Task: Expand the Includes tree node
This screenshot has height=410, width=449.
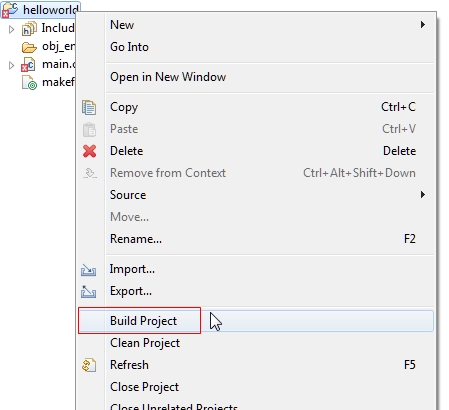Action: tap(11, 29)
